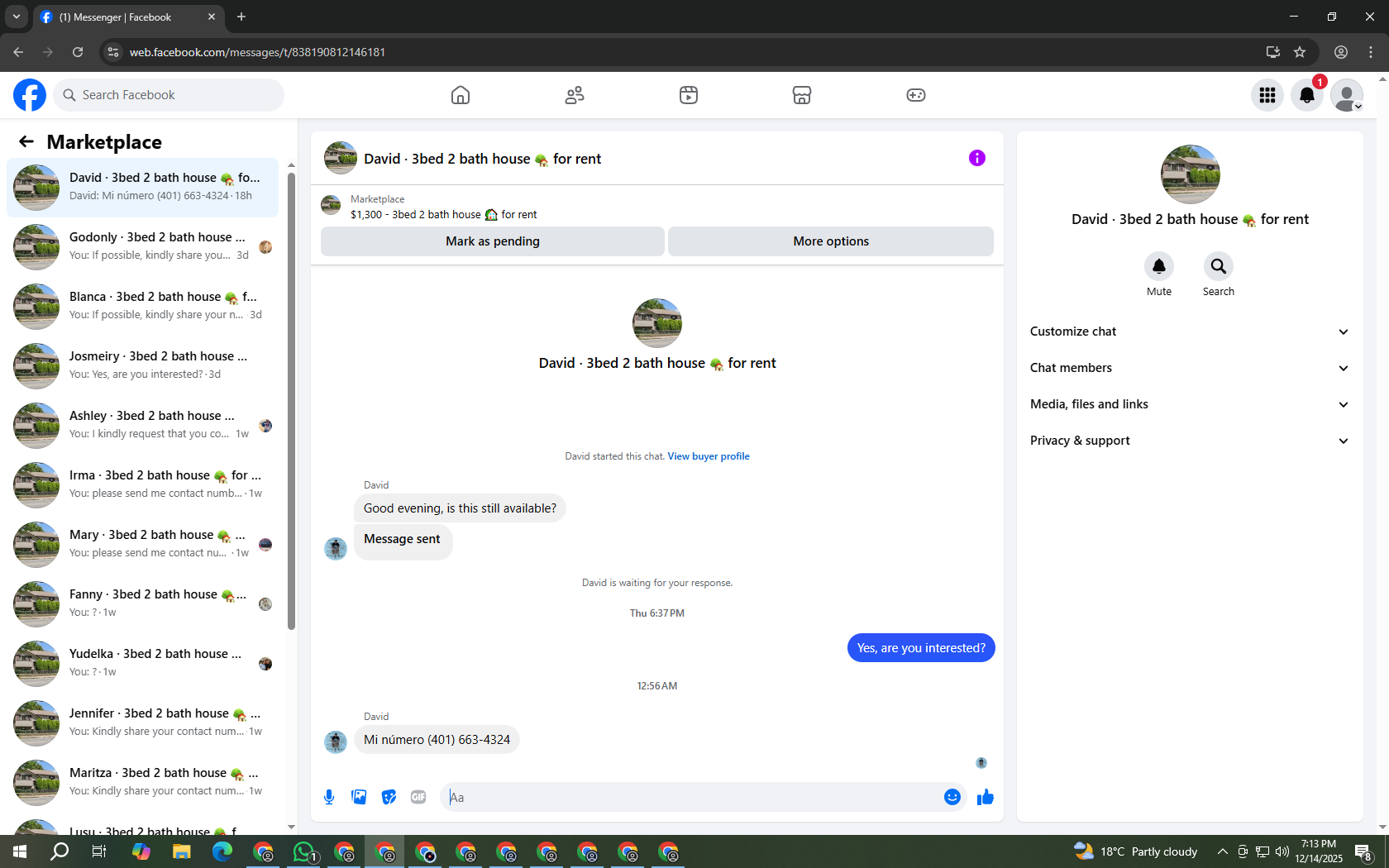Open conversation information purple icon
The height and width of the screenshot is (868, 1389).
pos(977,158)
